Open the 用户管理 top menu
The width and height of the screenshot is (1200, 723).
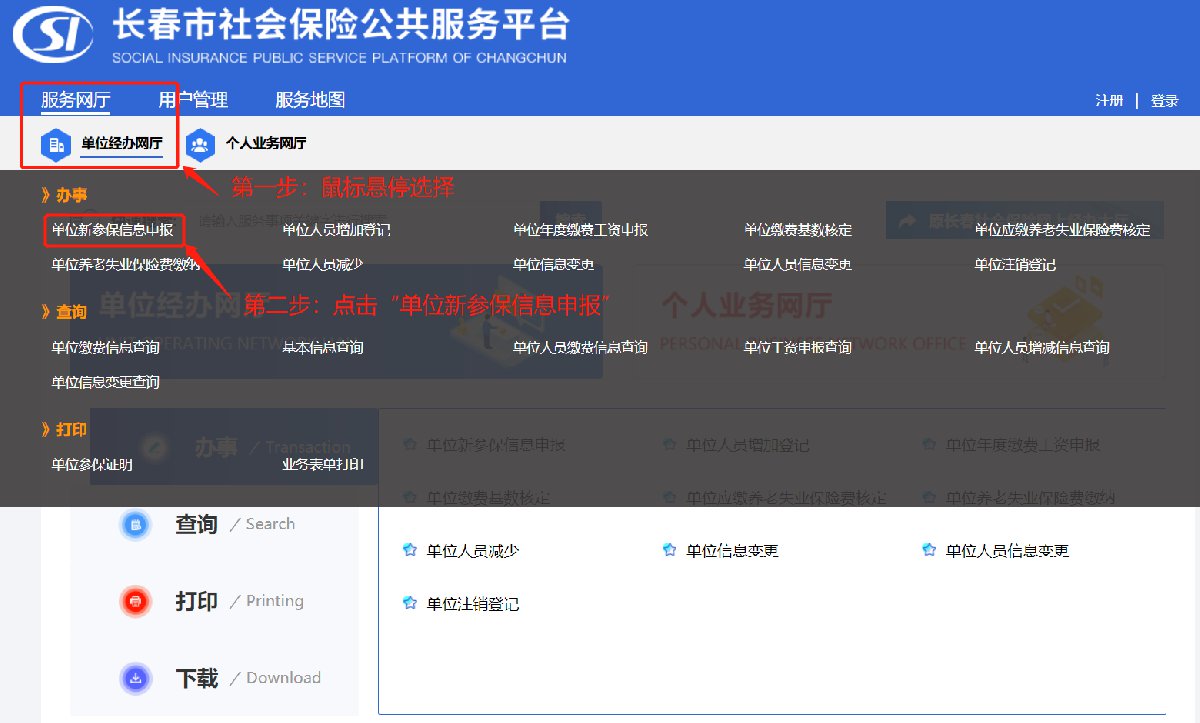pyautogui.click(x=193, y=100)
